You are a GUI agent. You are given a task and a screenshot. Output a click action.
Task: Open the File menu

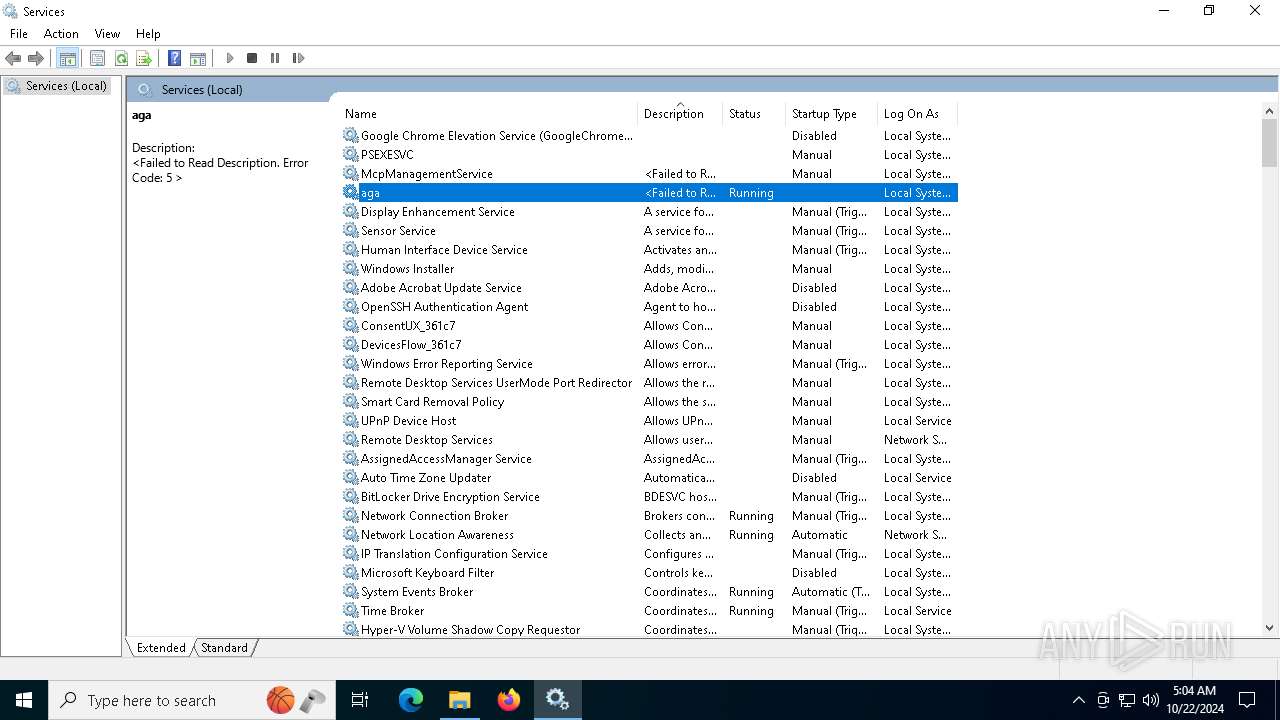(19, 33)
